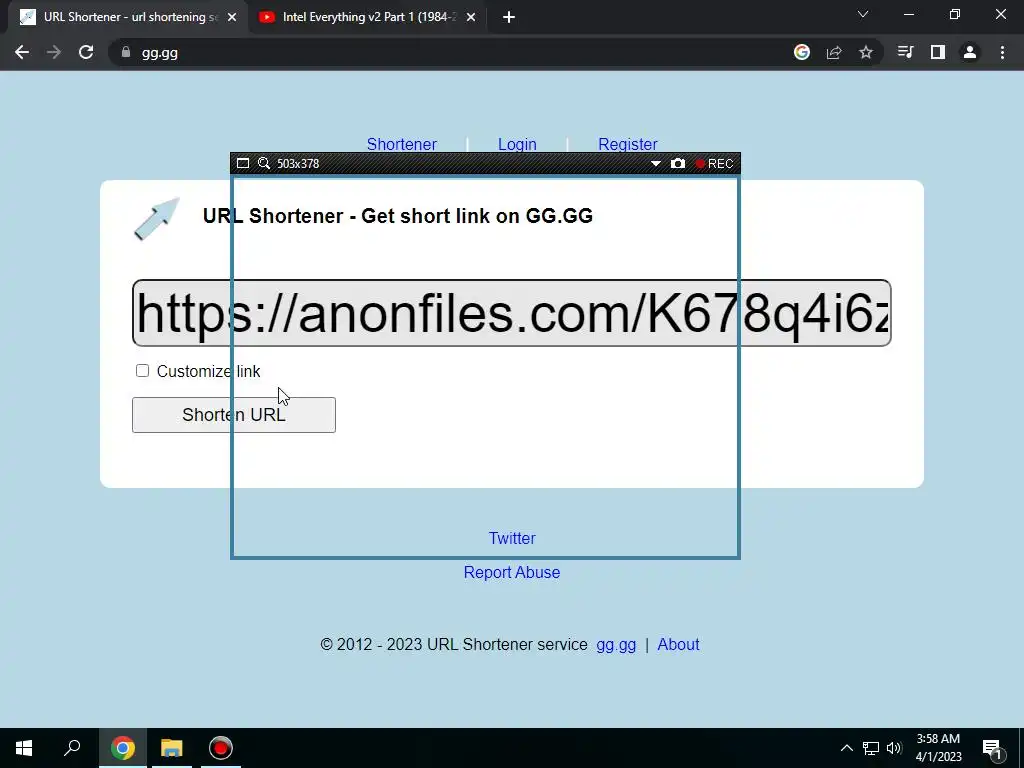Take a snapshot with the recorder camera icon
This screenshot has width=1024, height=768.
tap(678, 163)
